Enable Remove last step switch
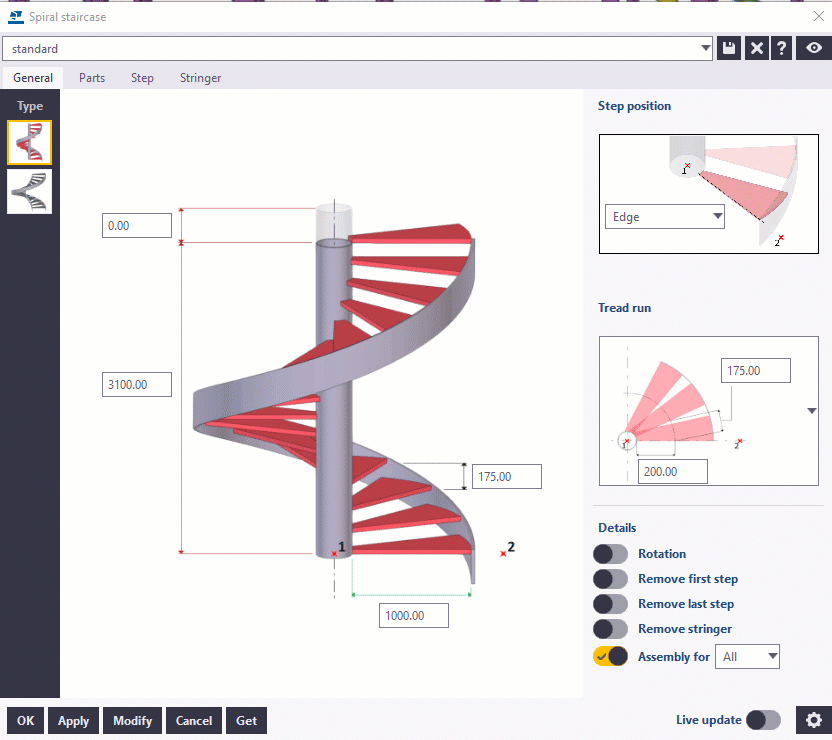This screenshot has width=832, height=740. coord(610,604)
